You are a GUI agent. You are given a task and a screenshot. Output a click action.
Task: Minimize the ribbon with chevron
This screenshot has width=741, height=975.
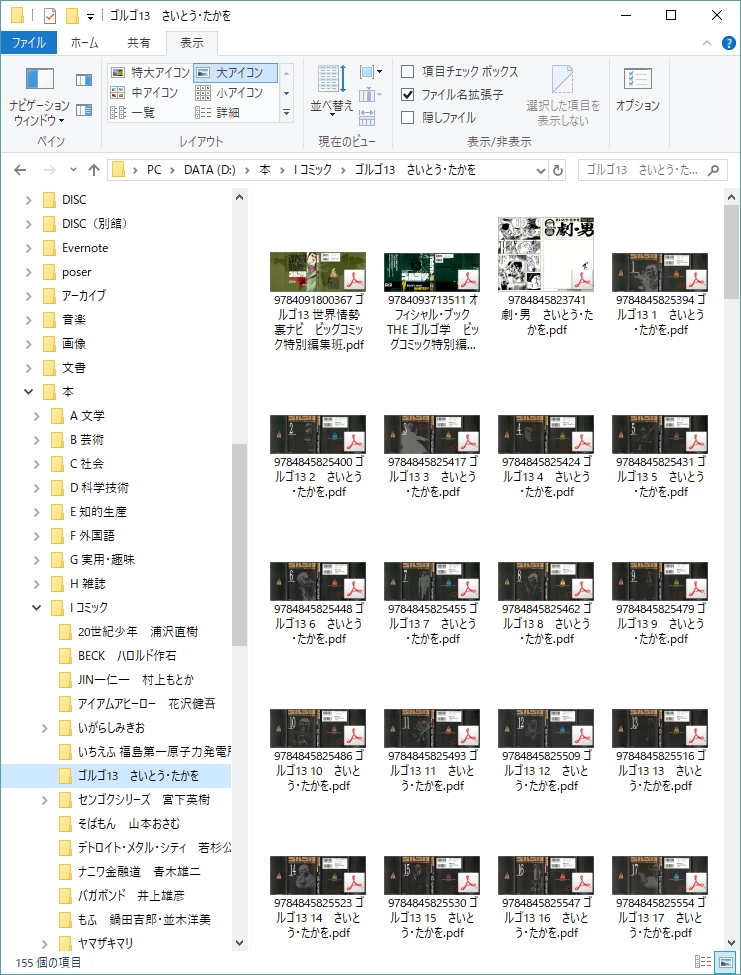point(707,43)
